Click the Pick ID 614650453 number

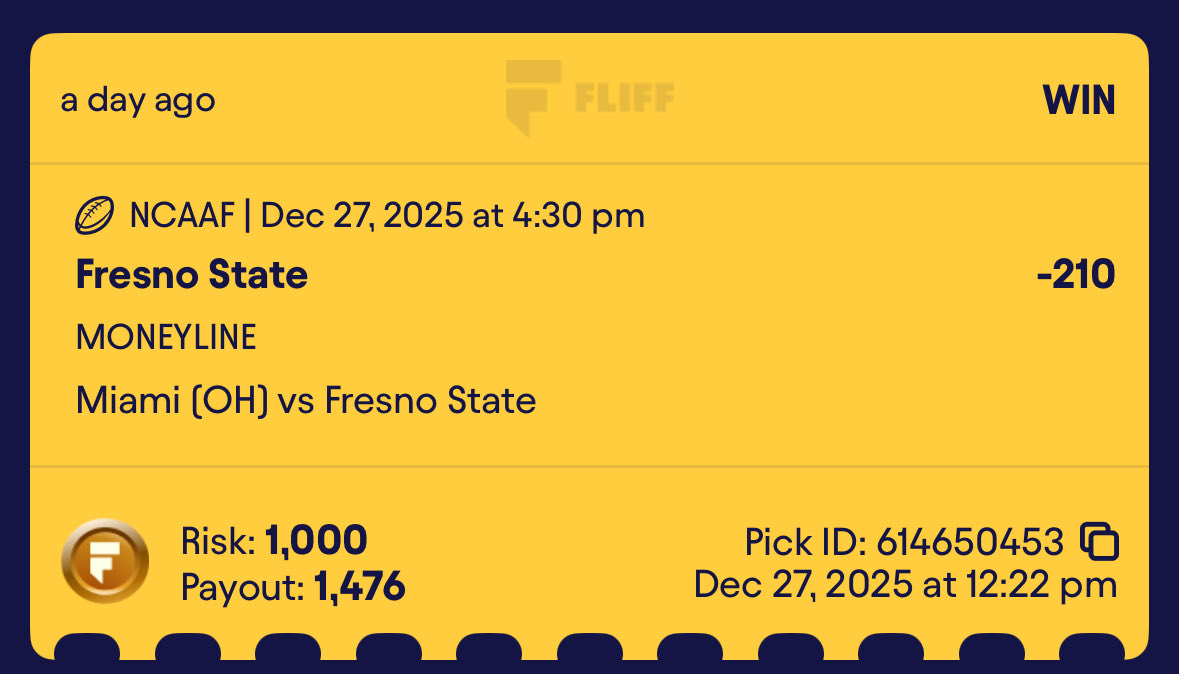pos(970,542)
